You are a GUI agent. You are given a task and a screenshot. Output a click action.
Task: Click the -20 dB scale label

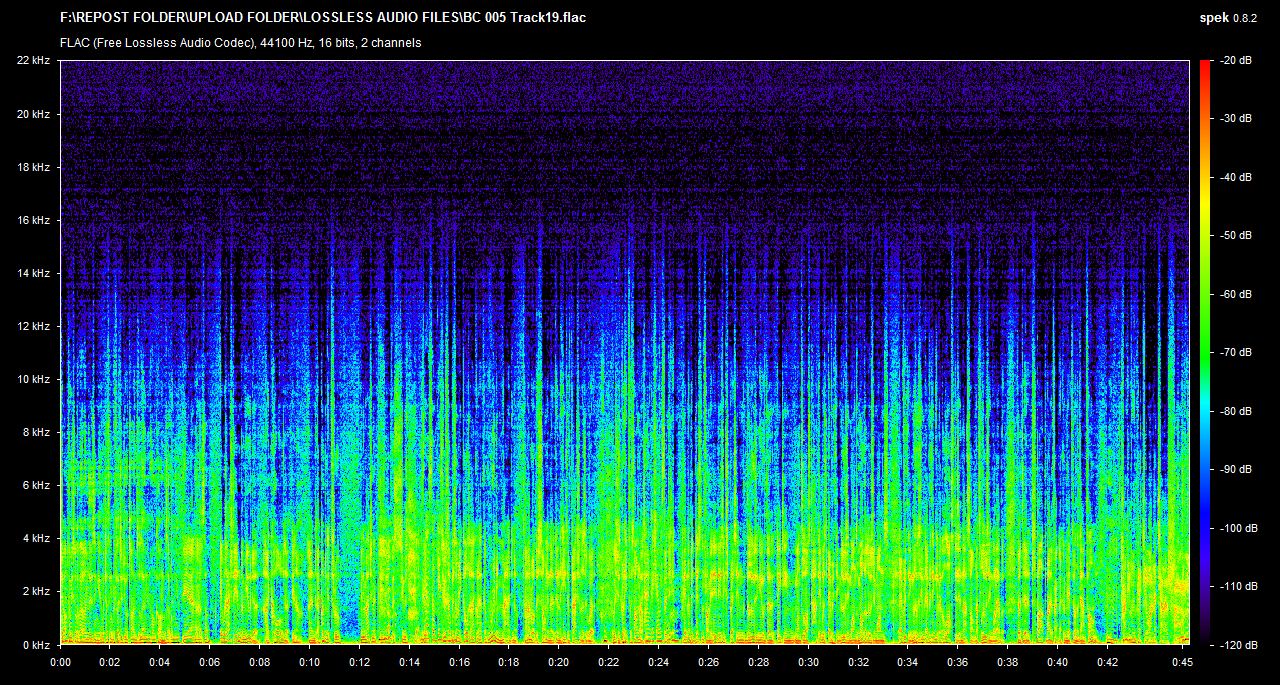click(1238, 61)
